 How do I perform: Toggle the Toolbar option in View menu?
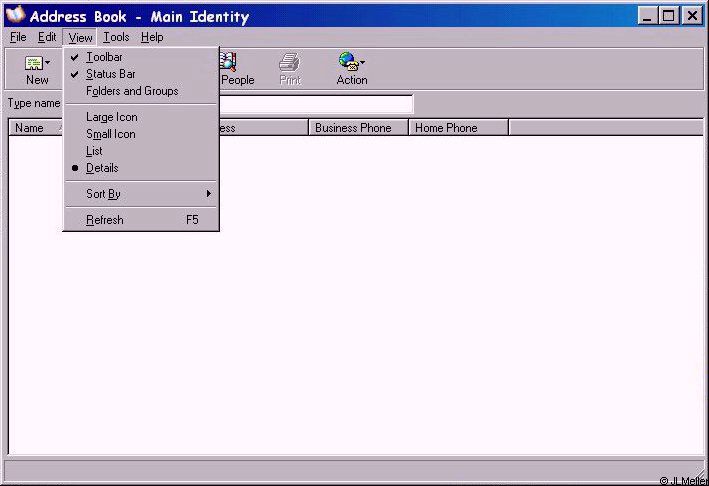141,57
